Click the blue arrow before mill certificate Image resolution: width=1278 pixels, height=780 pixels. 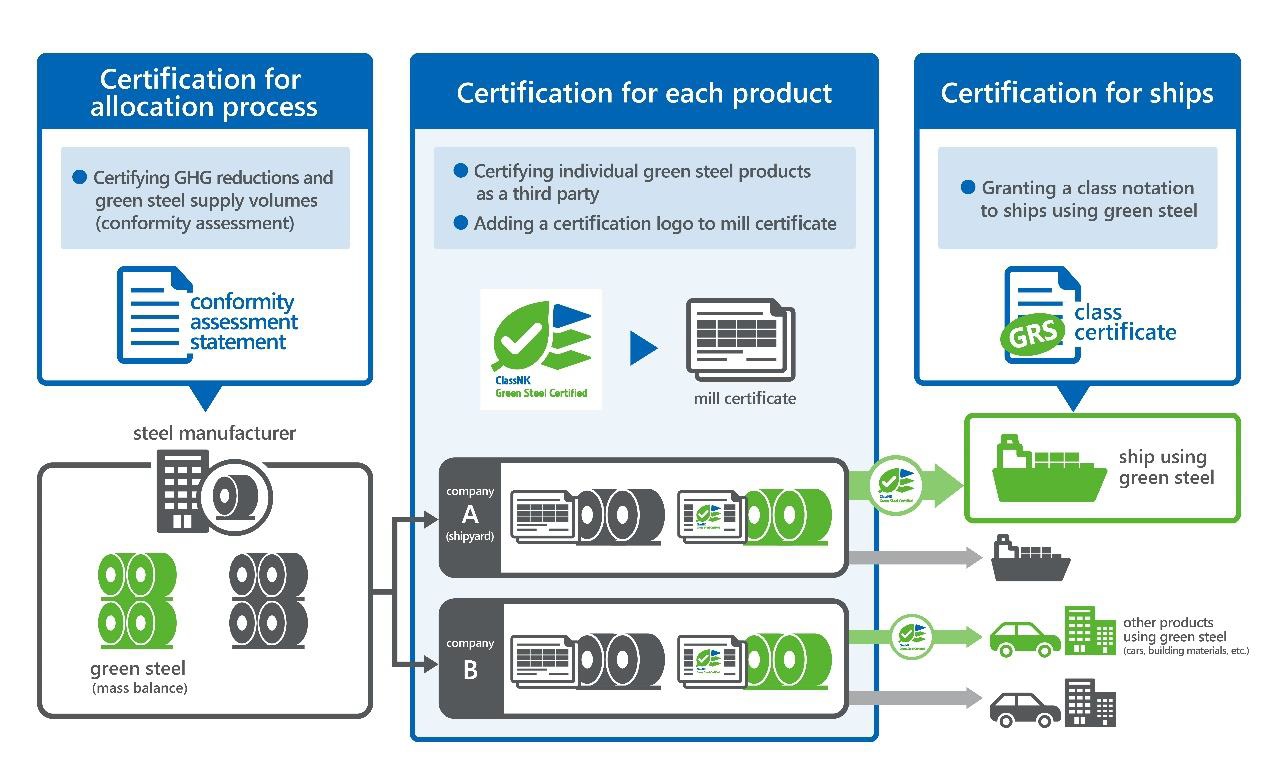[644, 348]
